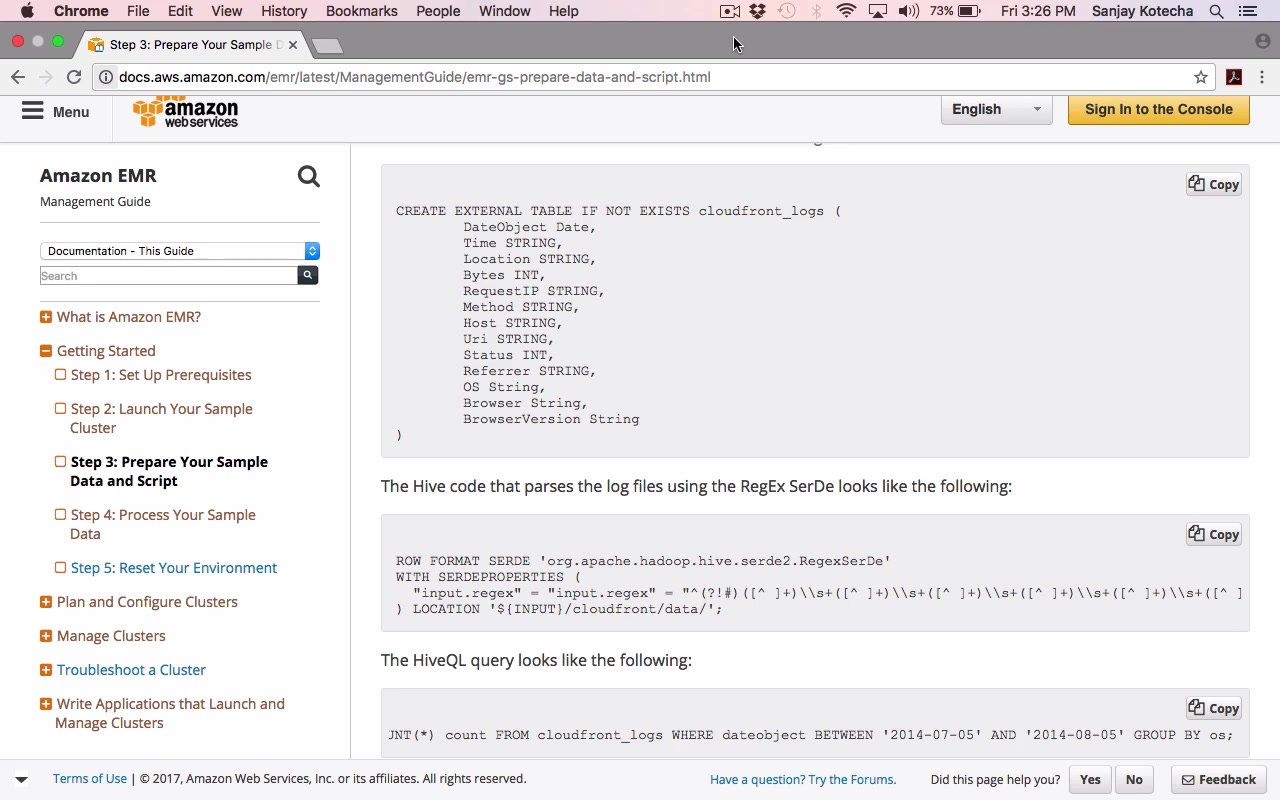Collapse the Getting Started section
The width and height of the screenshot is (1280, 800).
pos(46,351)
